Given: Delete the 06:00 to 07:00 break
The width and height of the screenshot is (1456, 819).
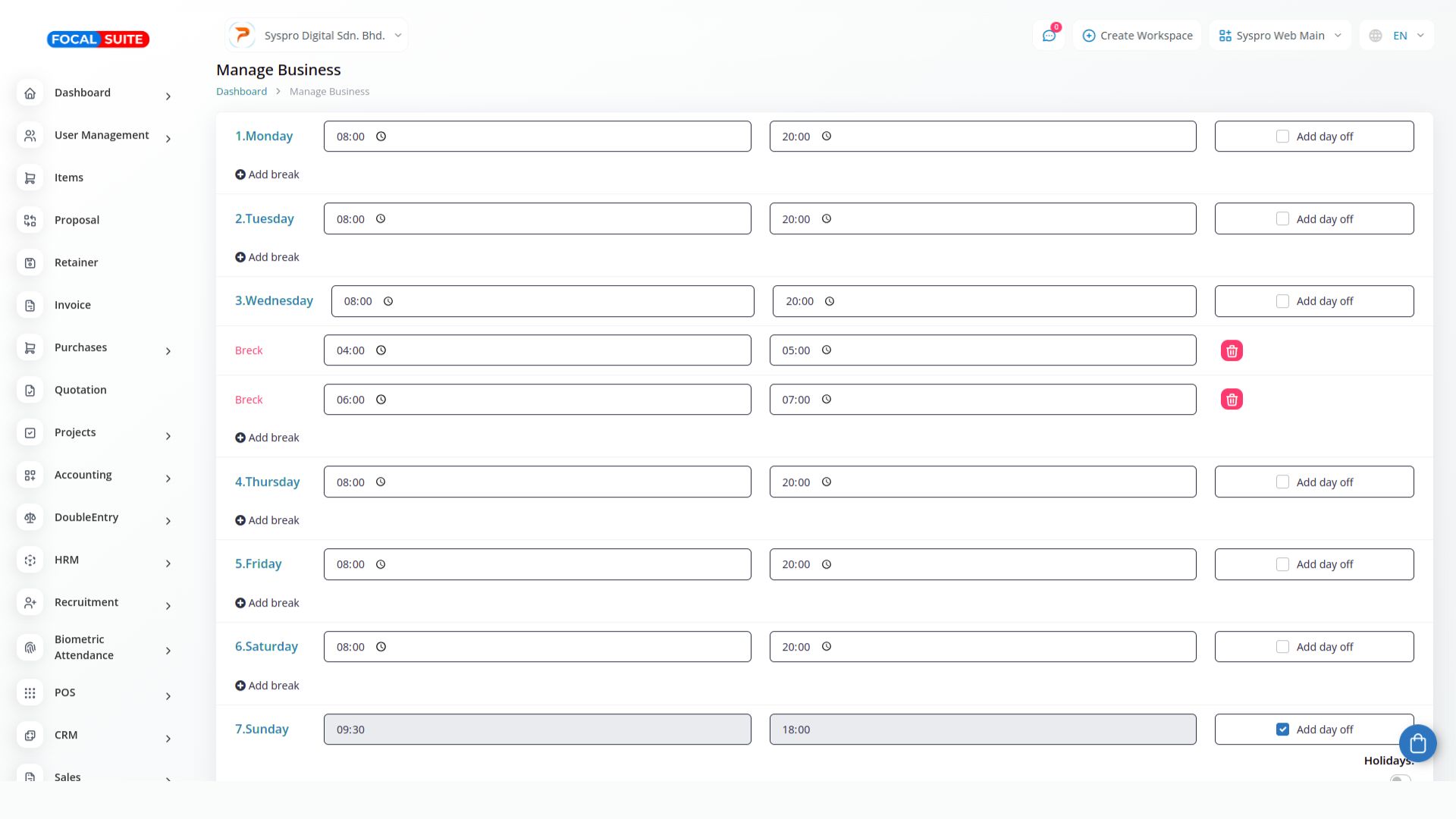Looking at the screenshot, I should point(1232,400).
